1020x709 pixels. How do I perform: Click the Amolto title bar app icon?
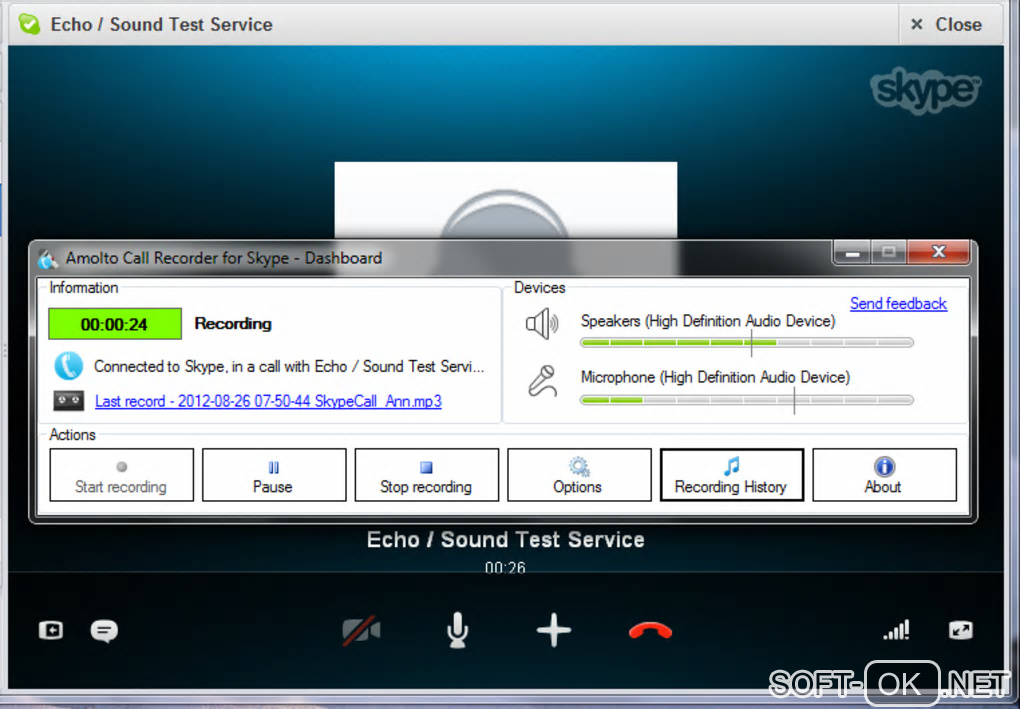(x=47, y=258)
